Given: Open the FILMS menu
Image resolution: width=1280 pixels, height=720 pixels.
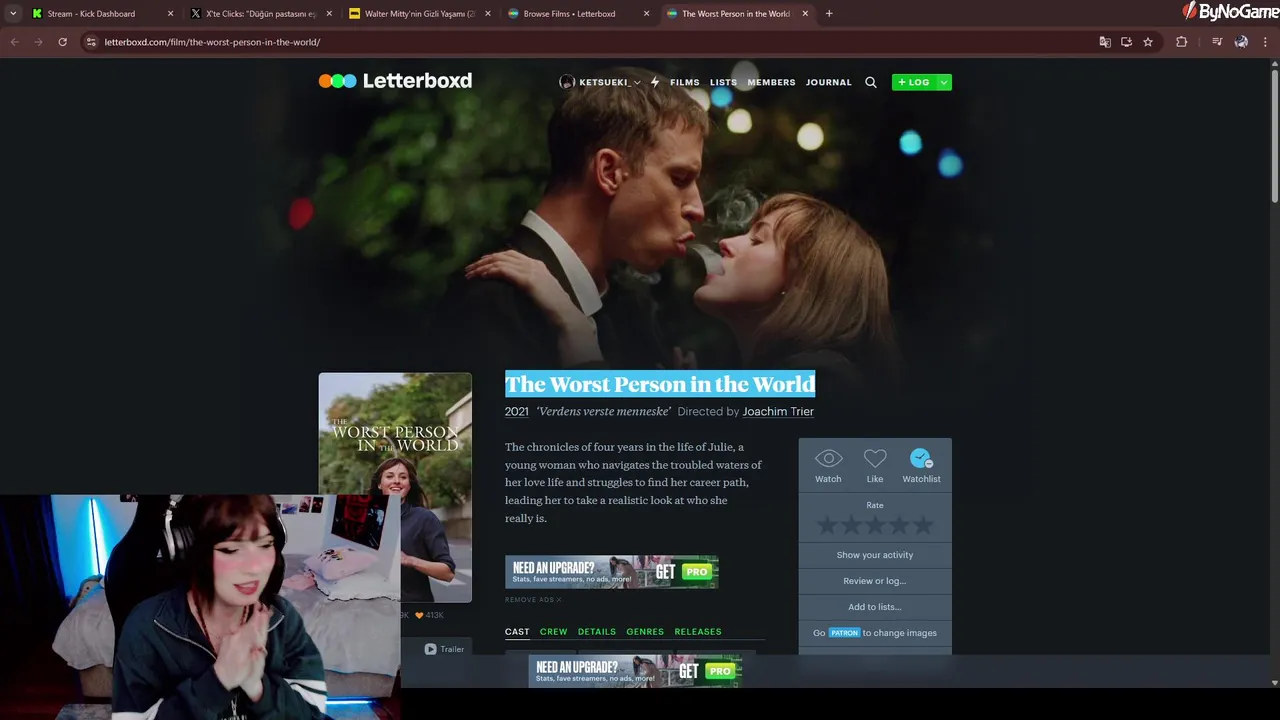Looking at the screenshot, I should 685,82.
